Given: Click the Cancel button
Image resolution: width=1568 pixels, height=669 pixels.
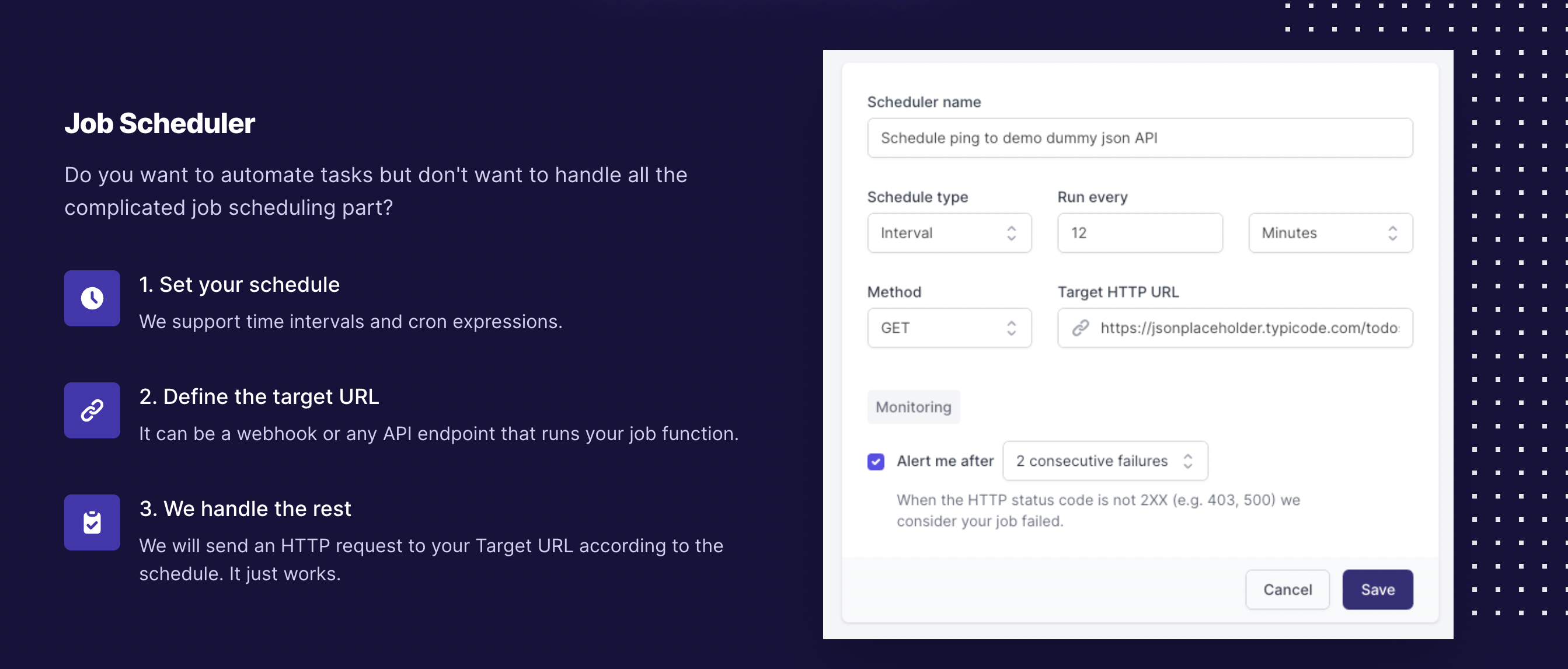Looking at the screenshot, I should coord(1287,589).
